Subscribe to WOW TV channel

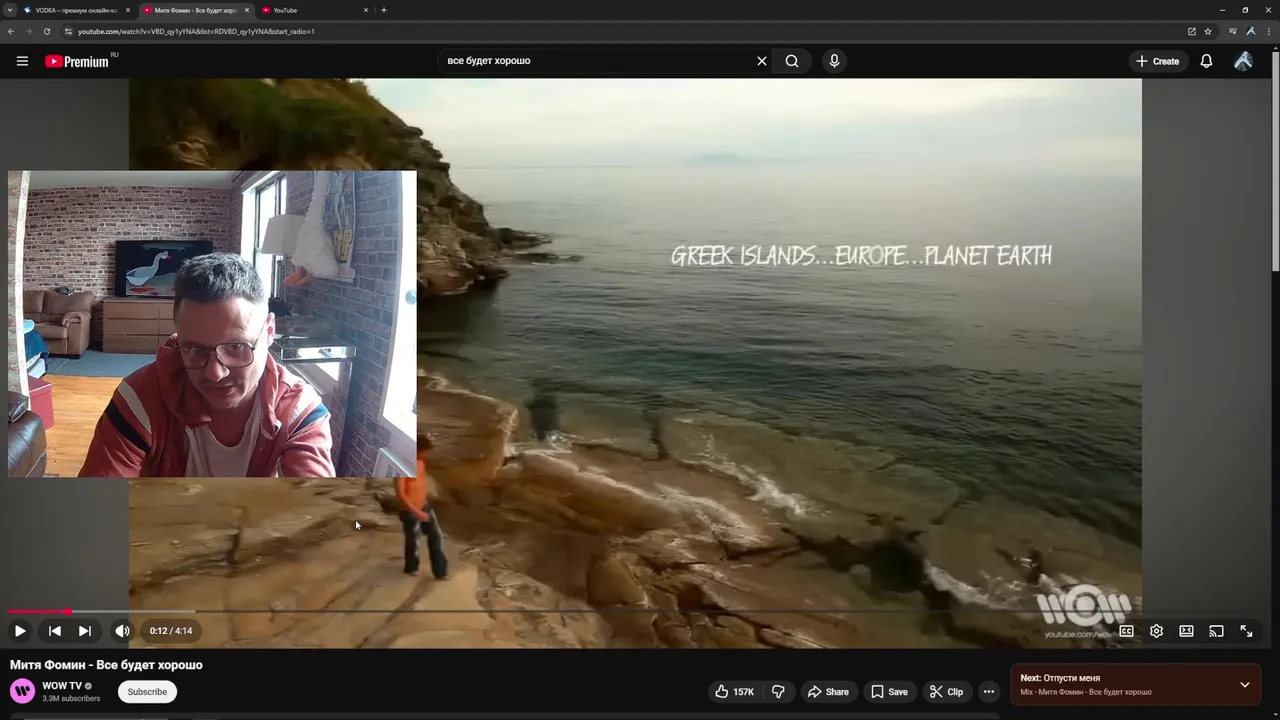[147, 692]
